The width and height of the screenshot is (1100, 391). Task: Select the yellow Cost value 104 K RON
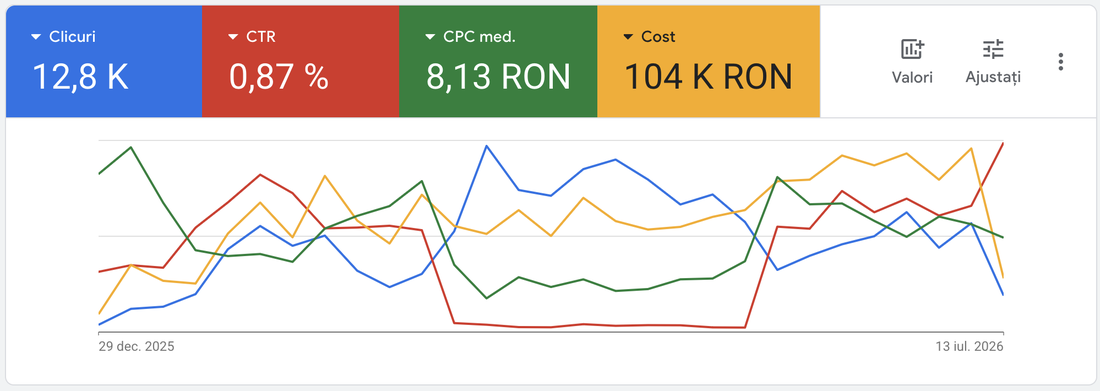[709, 76]
